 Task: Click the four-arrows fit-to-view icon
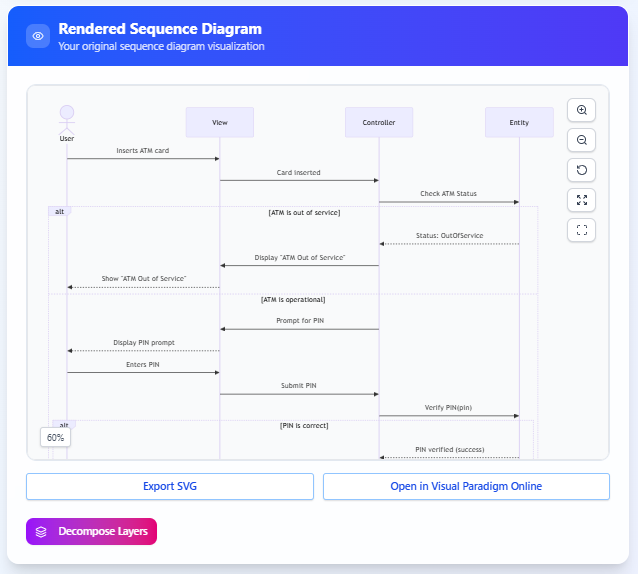point(581,200)
